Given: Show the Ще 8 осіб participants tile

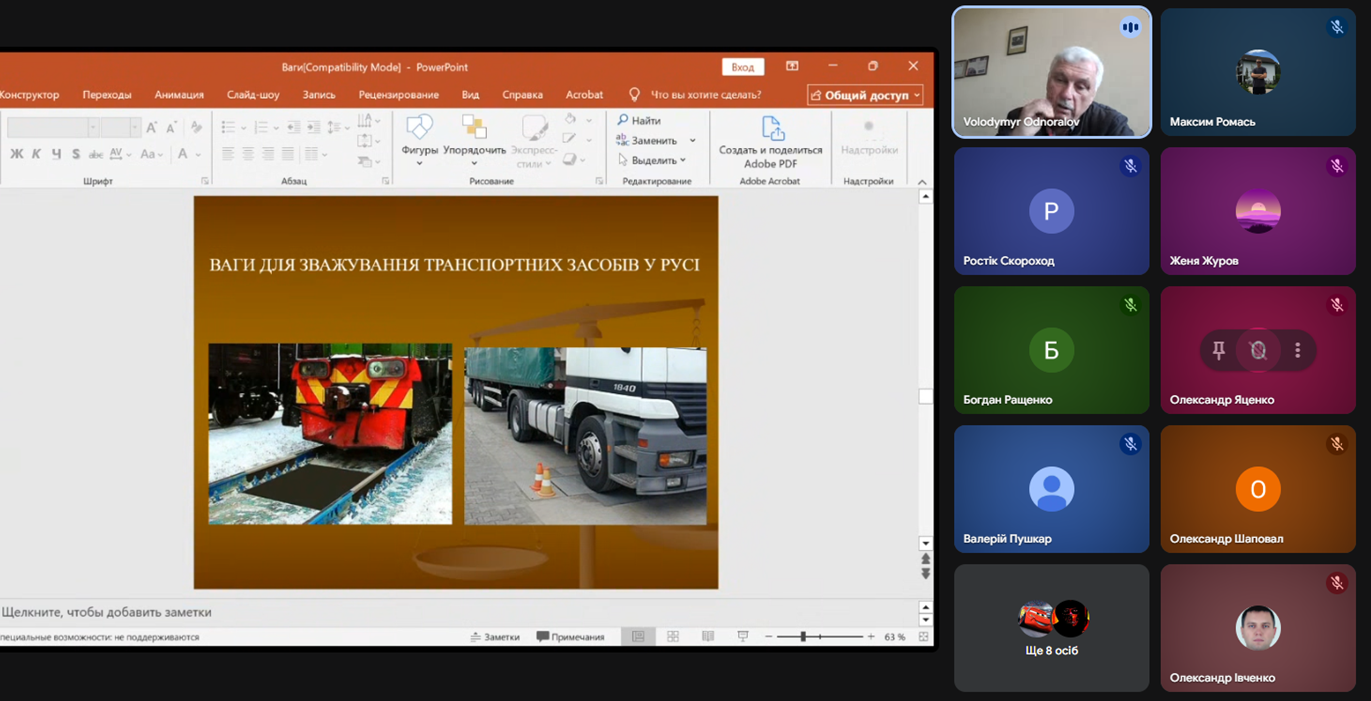Looking at the screenshot, I should [1051, 628].
